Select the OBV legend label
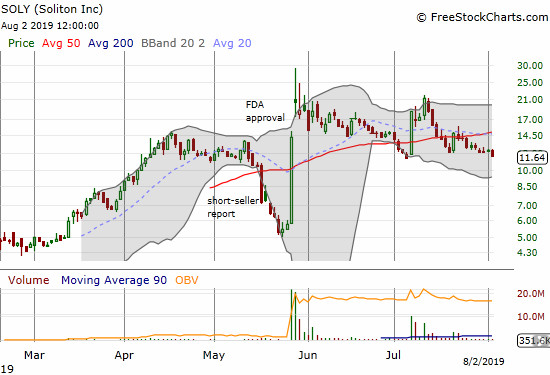Image resolution: width=550 pixels, height=375 pixels. tap(187, 280)
